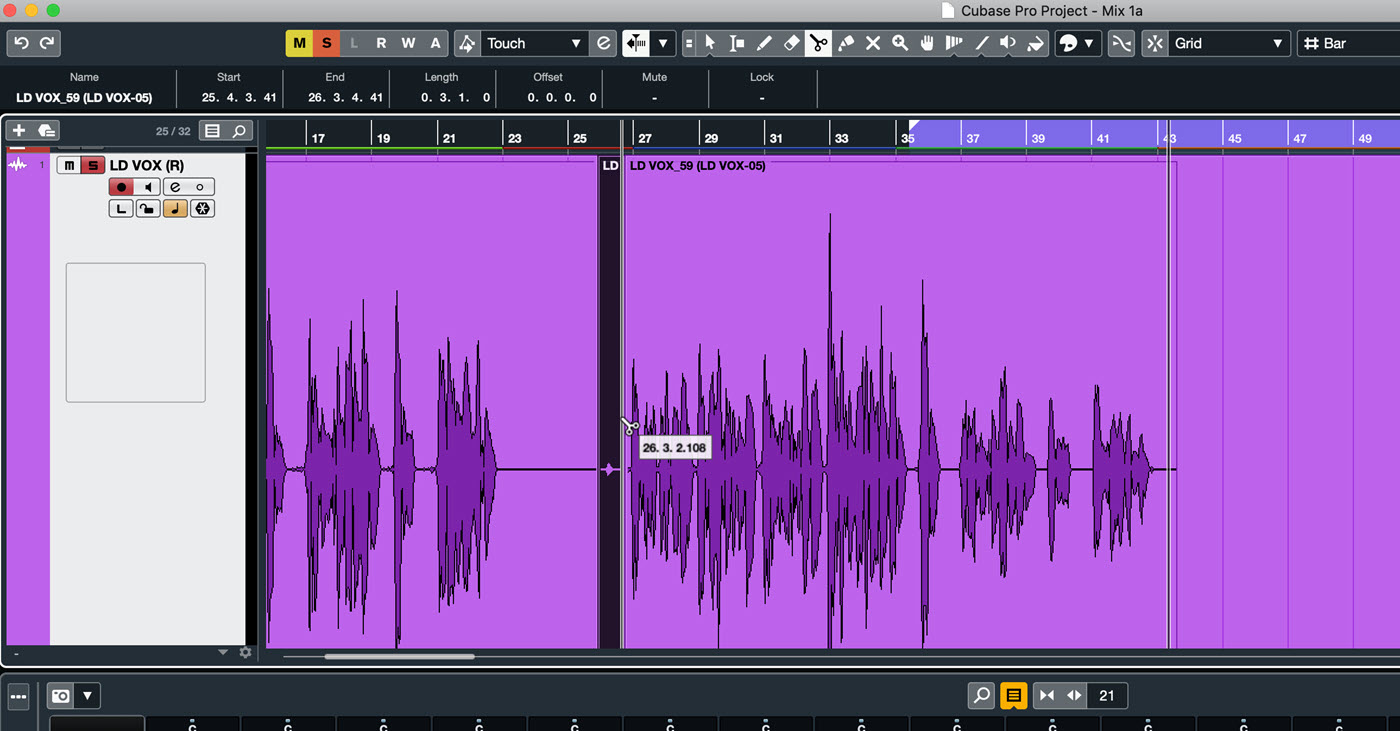This screenshot has width=1400, height=731.
Task: Select the Time Warp tool
Action: coord(954,43)
